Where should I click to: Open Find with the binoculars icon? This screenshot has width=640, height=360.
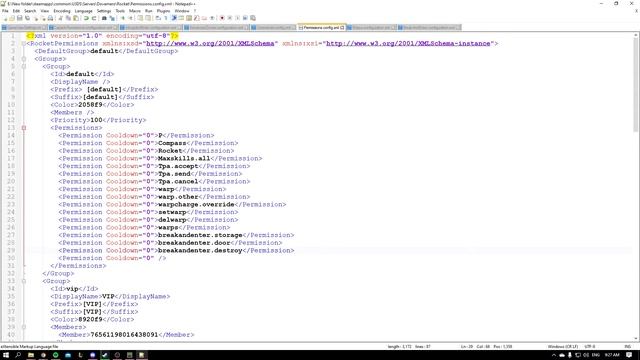point(104,18)
